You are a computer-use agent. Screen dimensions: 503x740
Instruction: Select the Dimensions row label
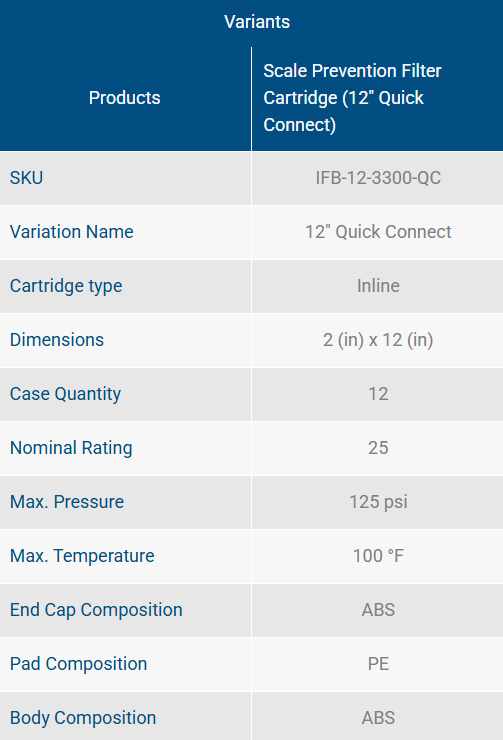click(x=57, y=340)
